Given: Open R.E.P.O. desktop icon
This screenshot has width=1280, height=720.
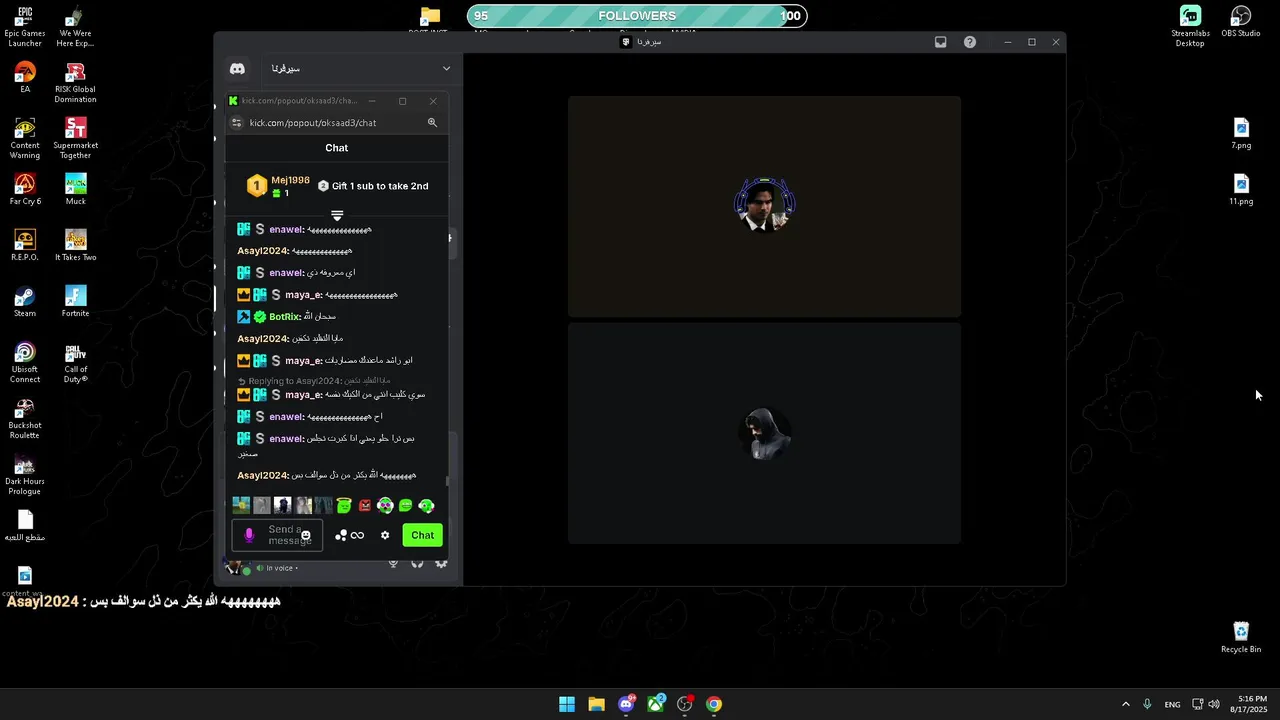Looking at the screenshot, I should coord(25,246).
